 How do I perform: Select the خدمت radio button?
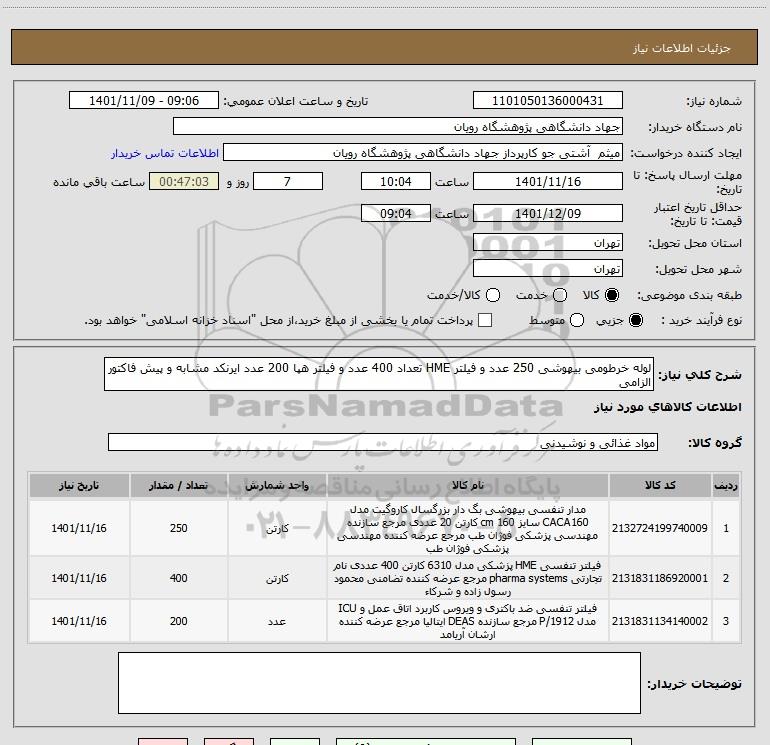click(560, 295)
